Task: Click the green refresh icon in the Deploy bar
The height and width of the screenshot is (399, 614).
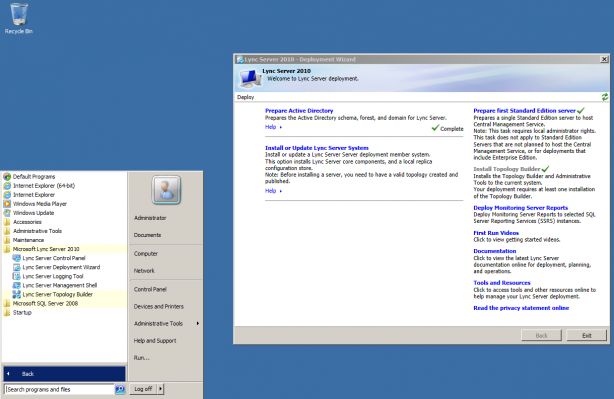Action: pos(605,97)
